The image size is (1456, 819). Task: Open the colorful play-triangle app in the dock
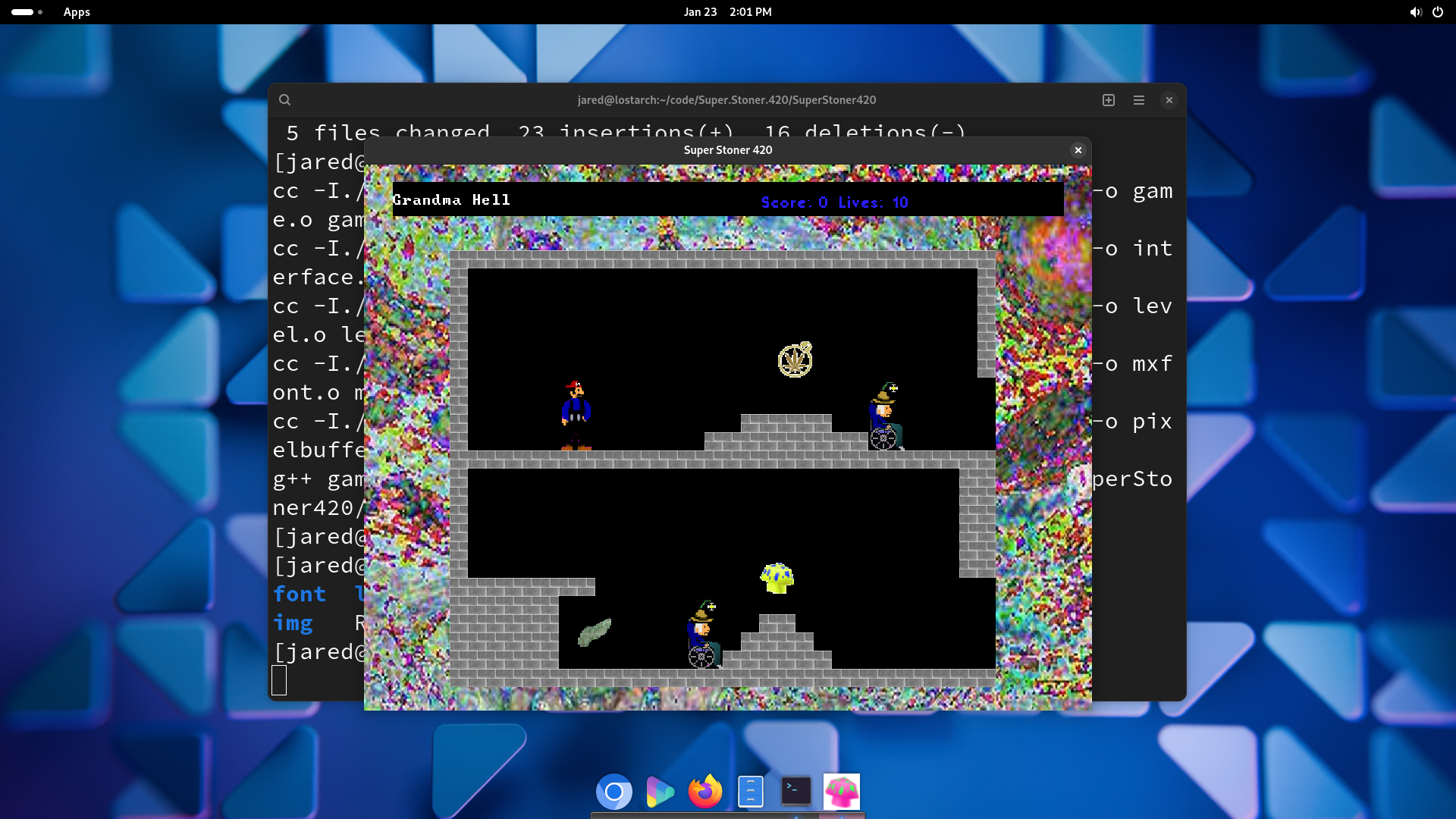click(x=660, y=792)
